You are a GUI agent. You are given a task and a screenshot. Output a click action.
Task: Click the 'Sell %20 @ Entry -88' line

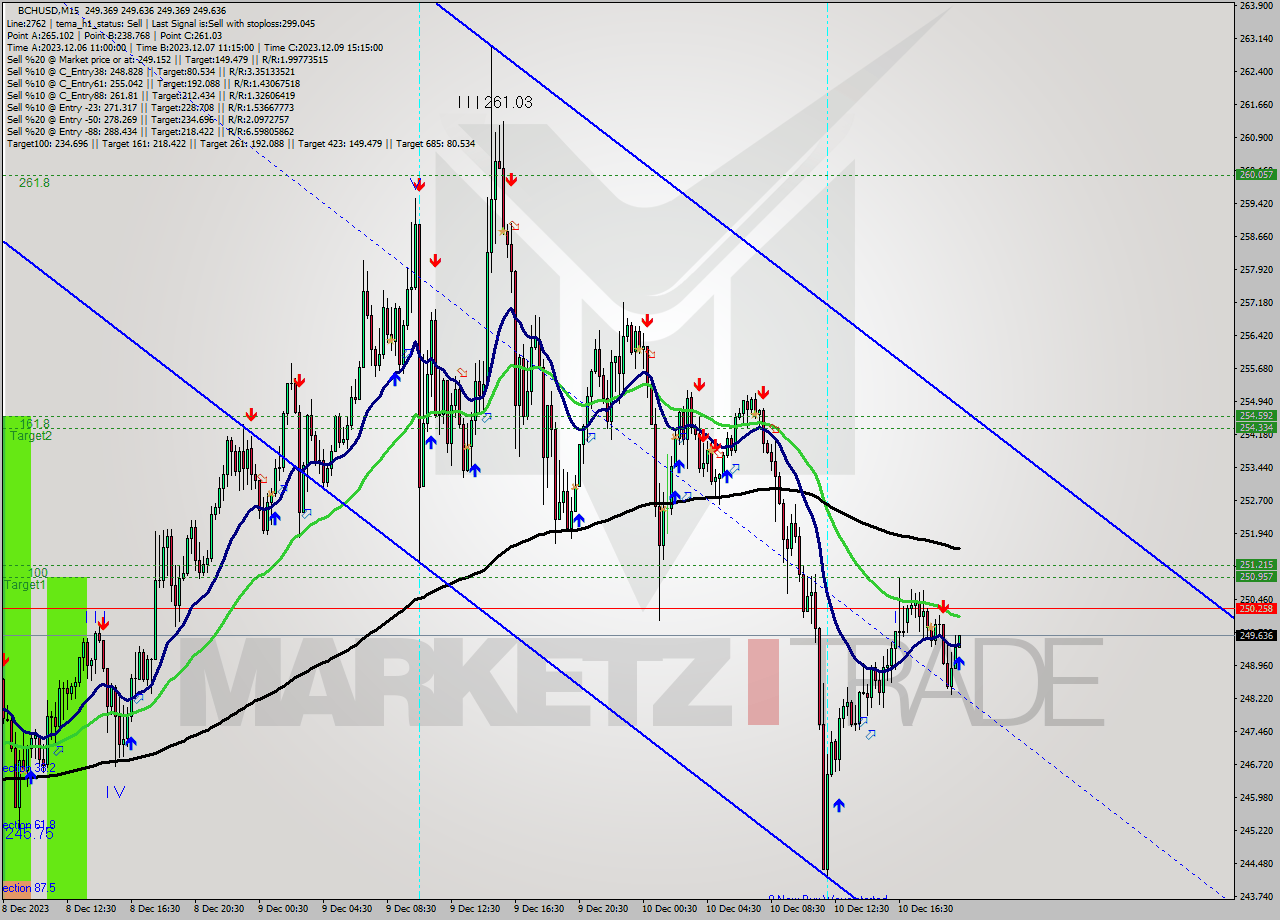[x=150, y=131]
